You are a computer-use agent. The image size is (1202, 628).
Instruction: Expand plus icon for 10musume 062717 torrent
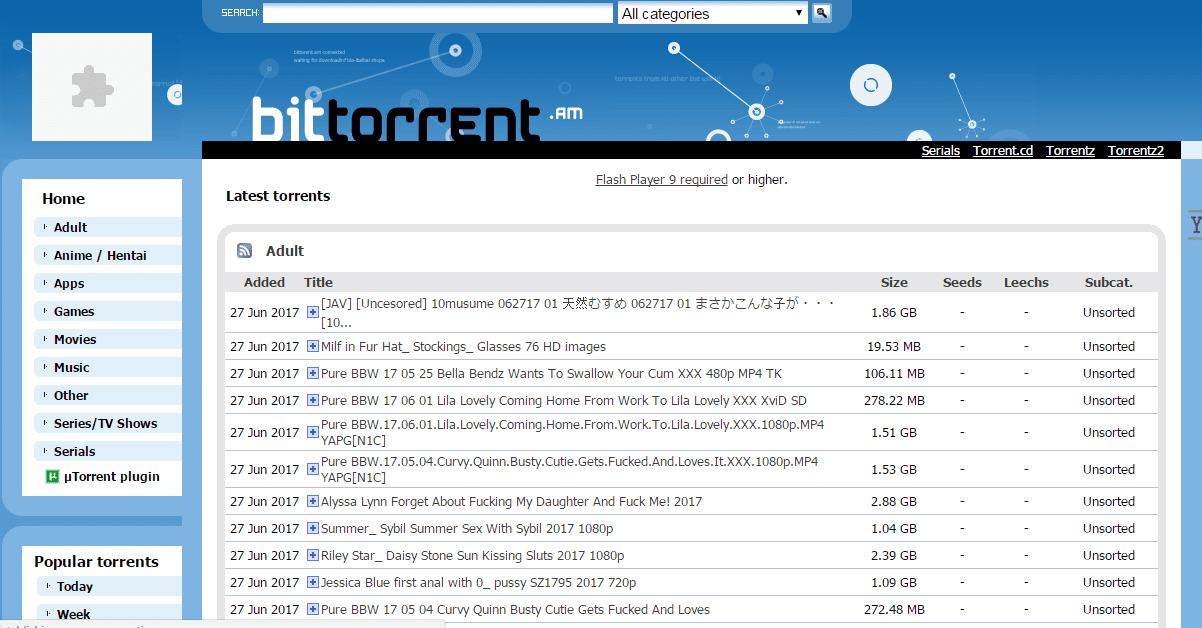[x=313, y=312]
